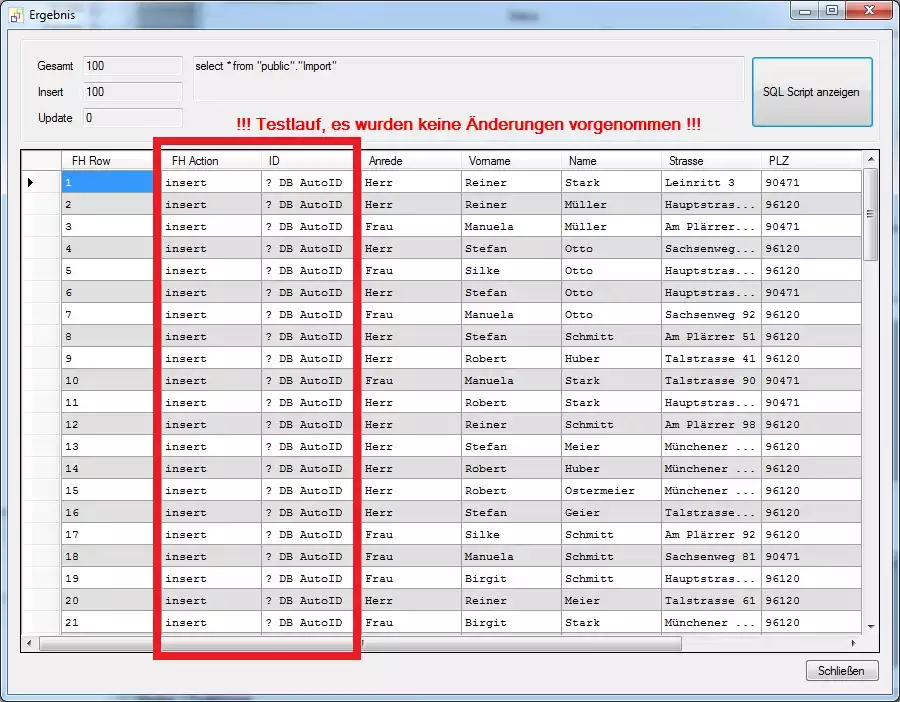Click the Update count field
The image size is (900, 702).
tap(132, 118)
